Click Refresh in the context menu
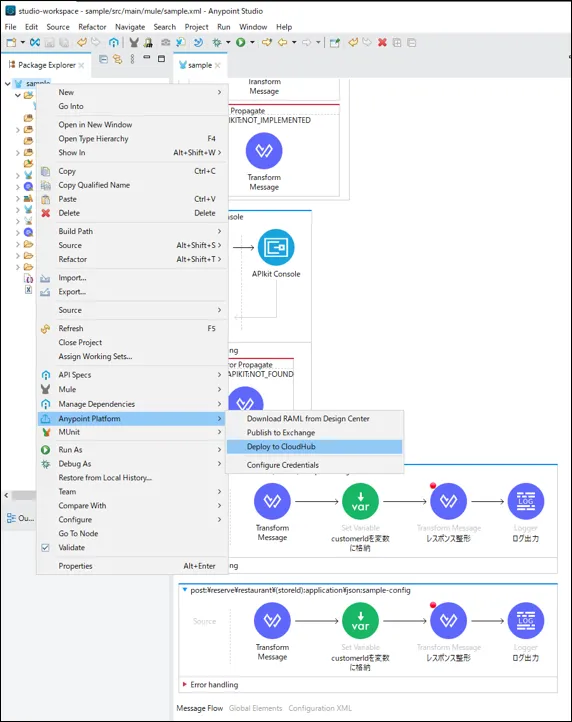572x722 pixels. point(133,328)
